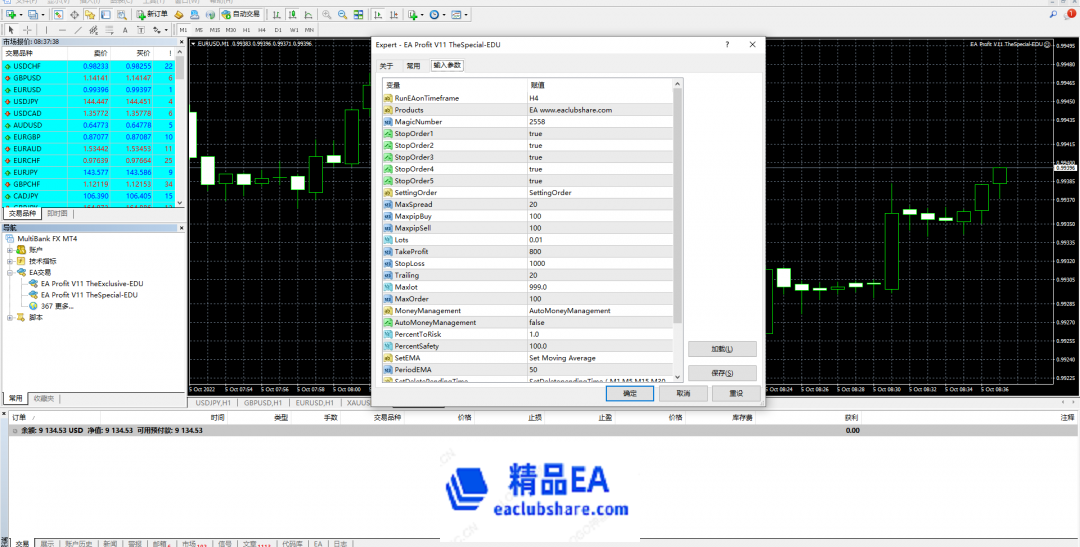Switch Market Watch to 即时图 tab
The height and width of the screenshot is (547, 1080).
click(57, 214)
